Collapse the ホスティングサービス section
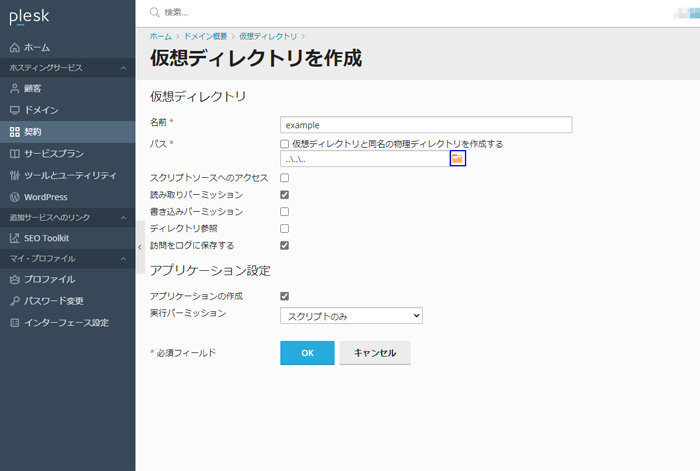The width and height of the screenshot is (700, 471). pos(123,68)
